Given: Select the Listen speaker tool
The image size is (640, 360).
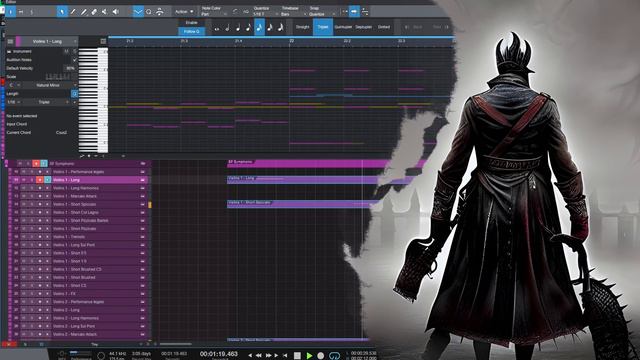Looking at the screenshot, I should point(116,12).
